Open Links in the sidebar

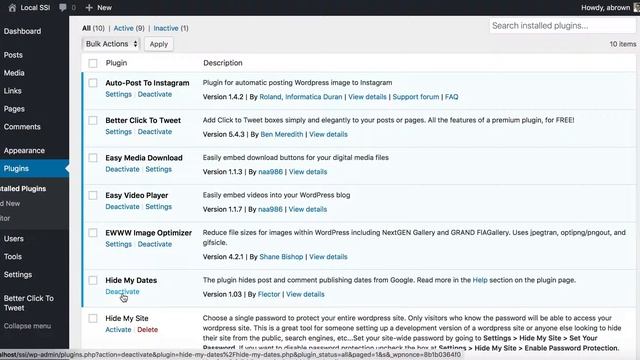[x=13, y=91]
